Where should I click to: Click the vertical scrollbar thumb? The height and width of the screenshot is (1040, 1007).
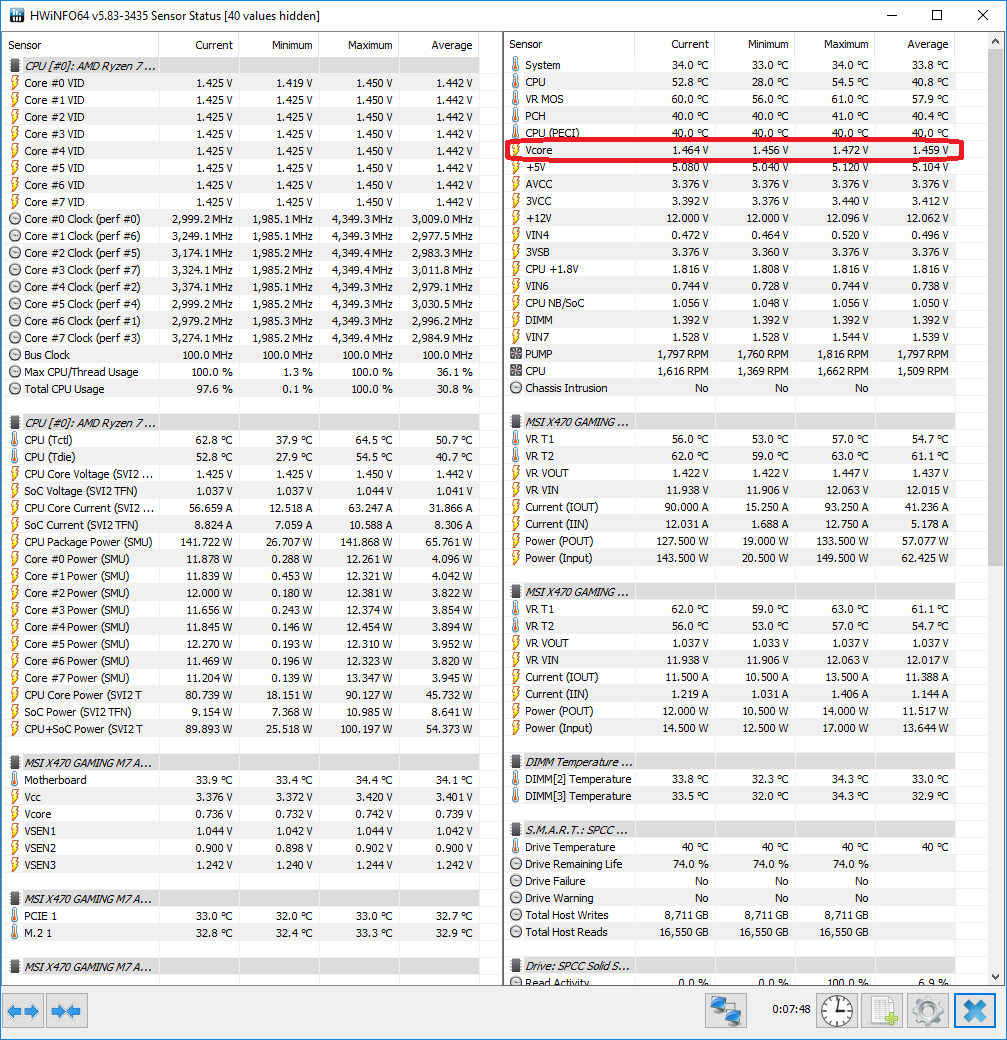click(x=994, y=307)
